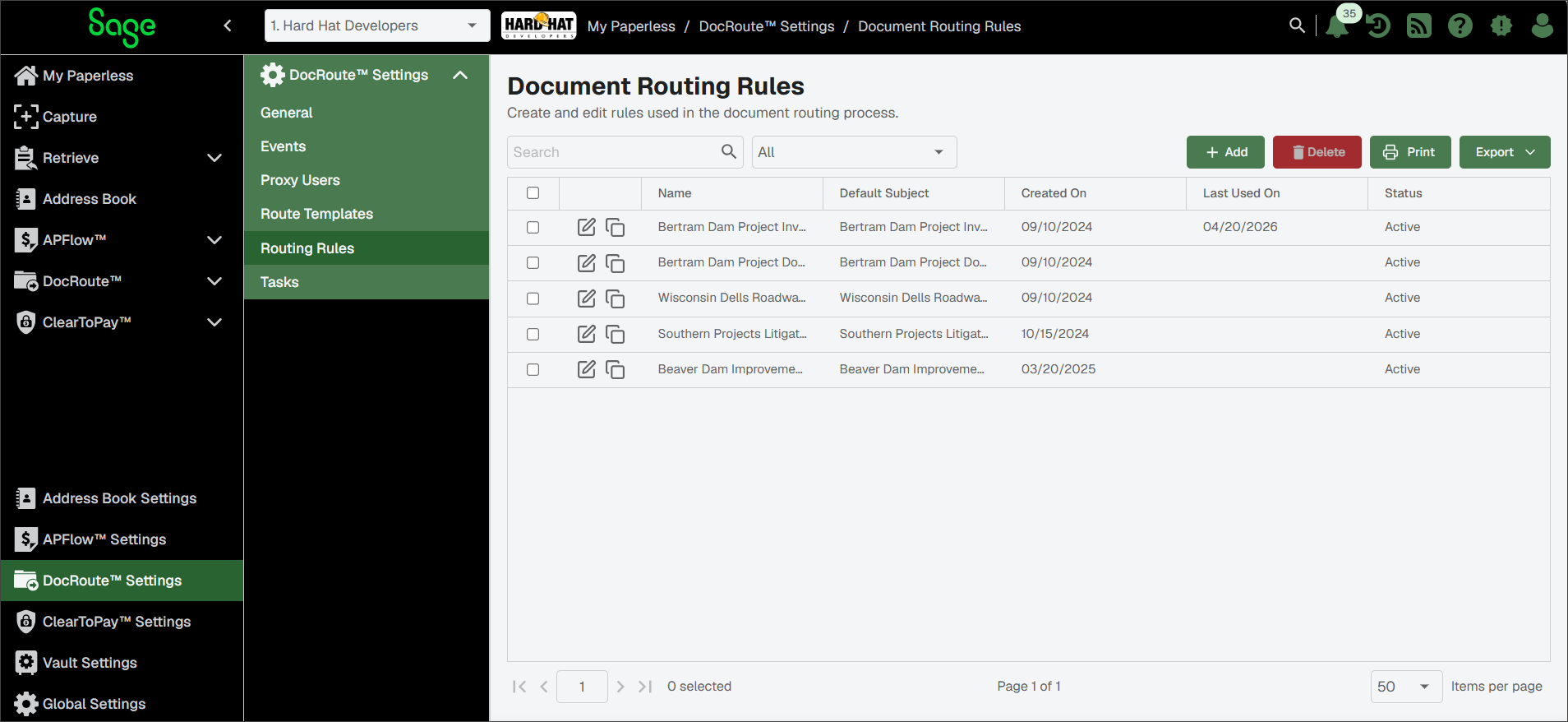Check the Bertram Dam Project Inv row checkbox
The height and width of the screenshot is (722, 1568).
pos(533,227)
